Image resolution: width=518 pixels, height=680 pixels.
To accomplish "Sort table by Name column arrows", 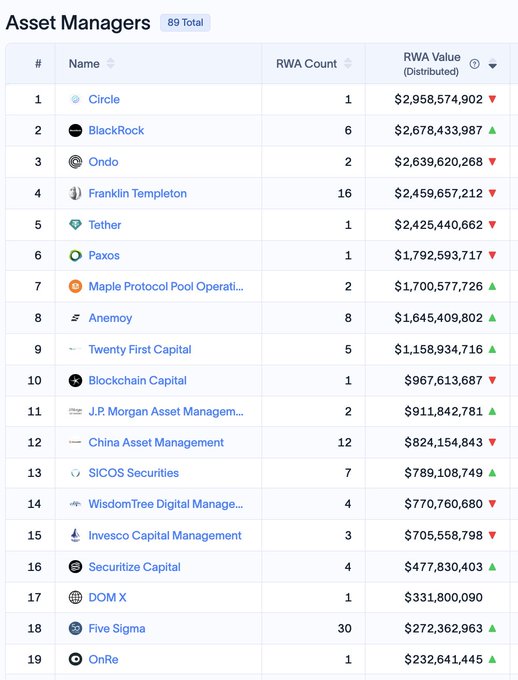I will coord(111,63).
